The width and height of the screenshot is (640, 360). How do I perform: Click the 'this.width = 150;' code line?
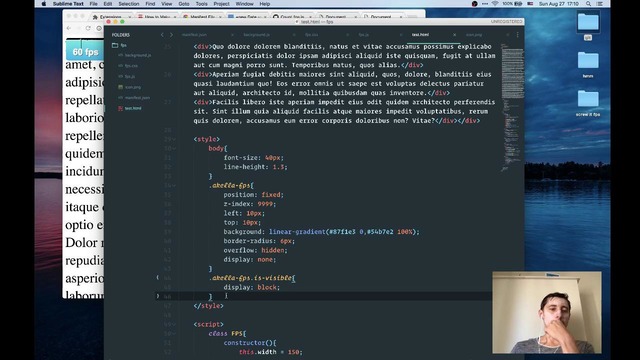(271, 352)
